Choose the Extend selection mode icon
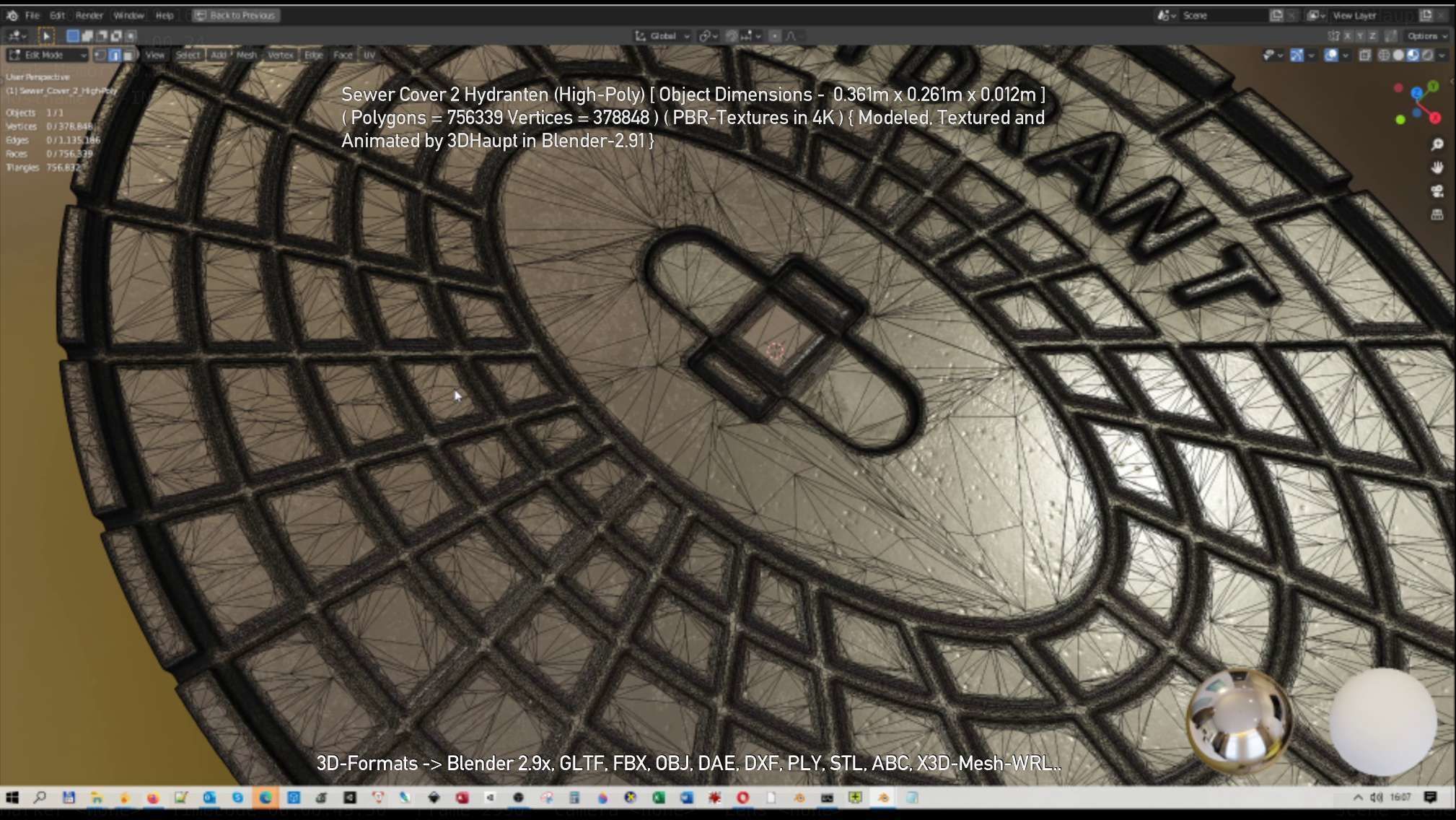1456x820 pixels. 87,35
